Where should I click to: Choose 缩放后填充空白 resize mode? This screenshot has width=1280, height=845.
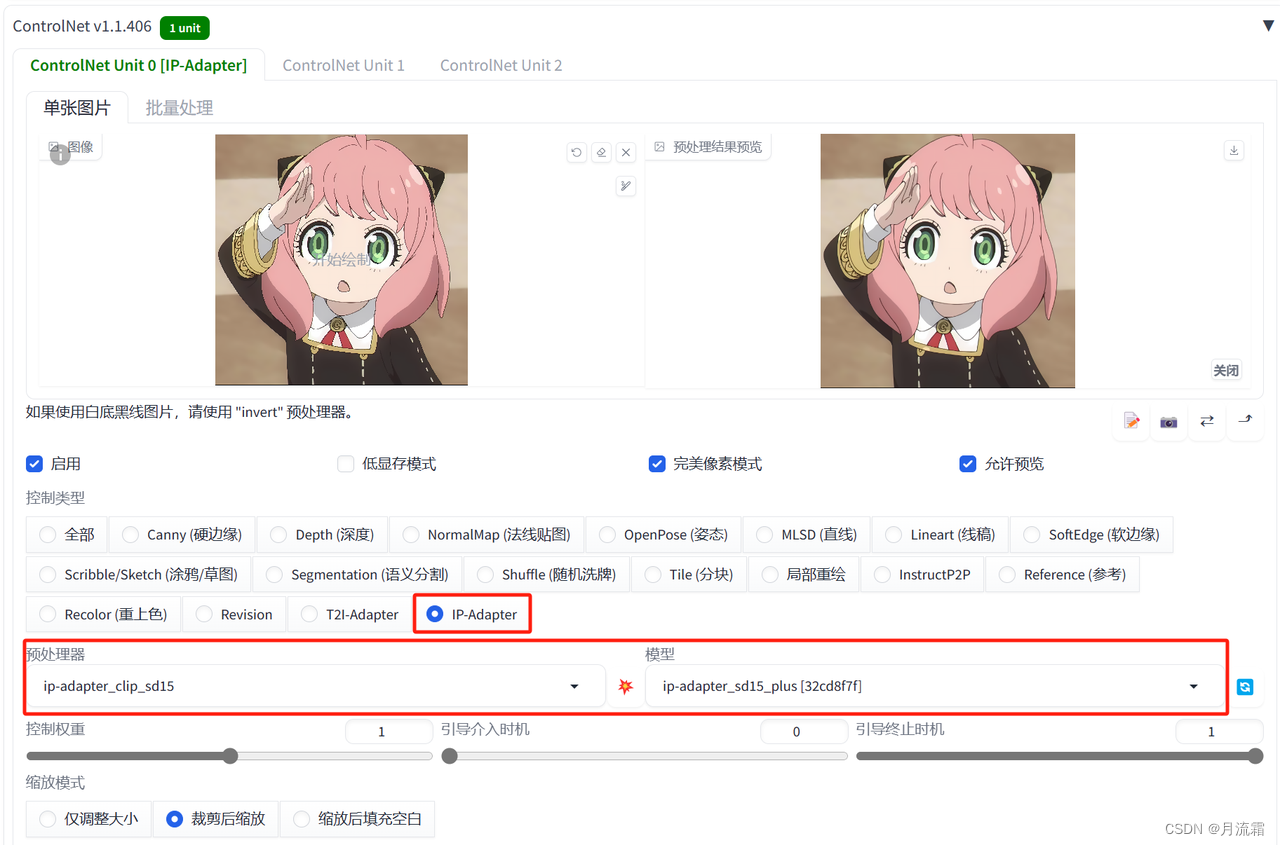click(x=357, y=819)
